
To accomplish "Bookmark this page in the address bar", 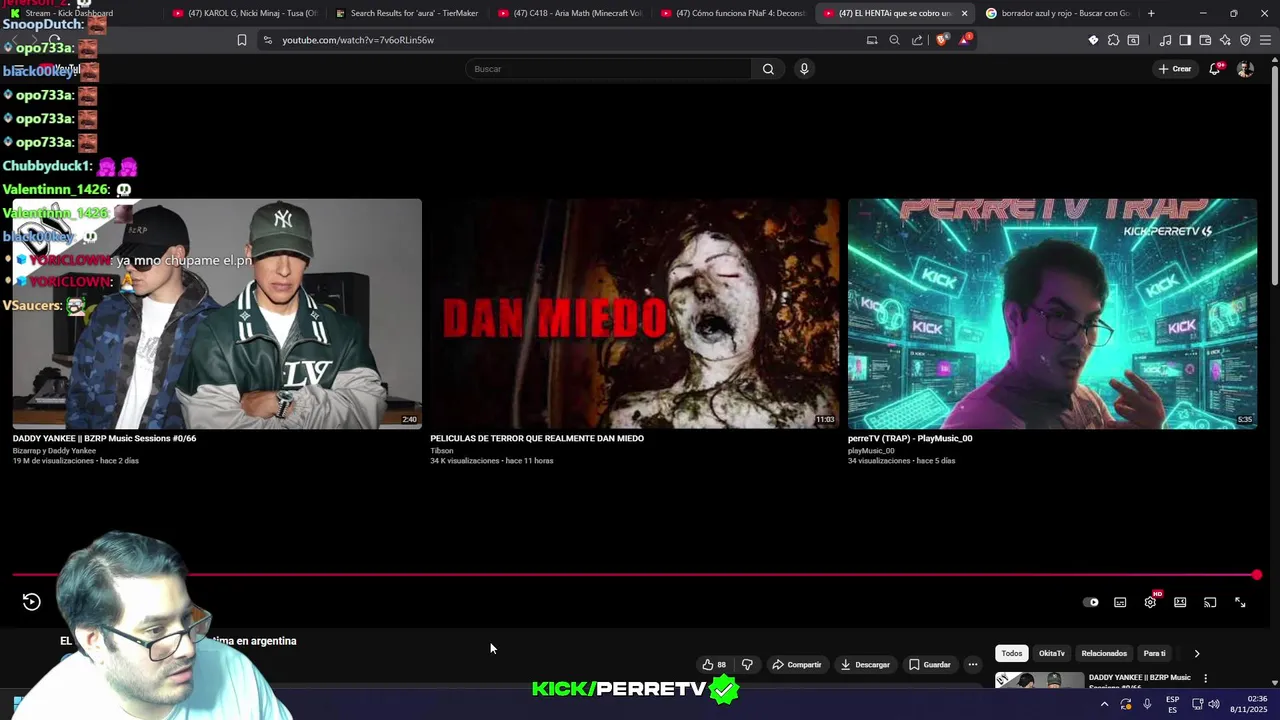I will [241, 40].
